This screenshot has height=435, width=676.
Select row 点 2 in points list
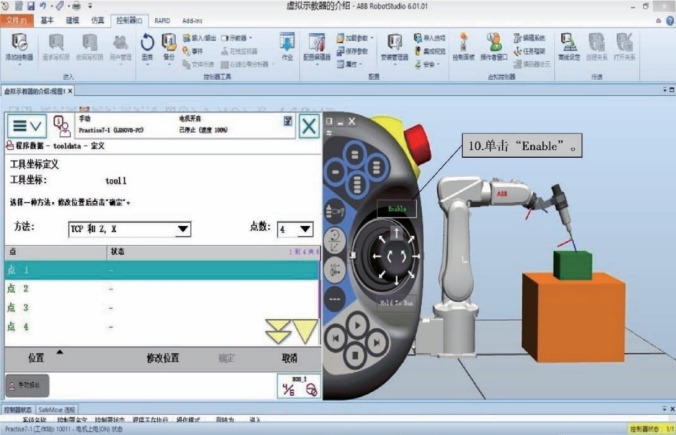pyautogui.click(x=162, y=288)
